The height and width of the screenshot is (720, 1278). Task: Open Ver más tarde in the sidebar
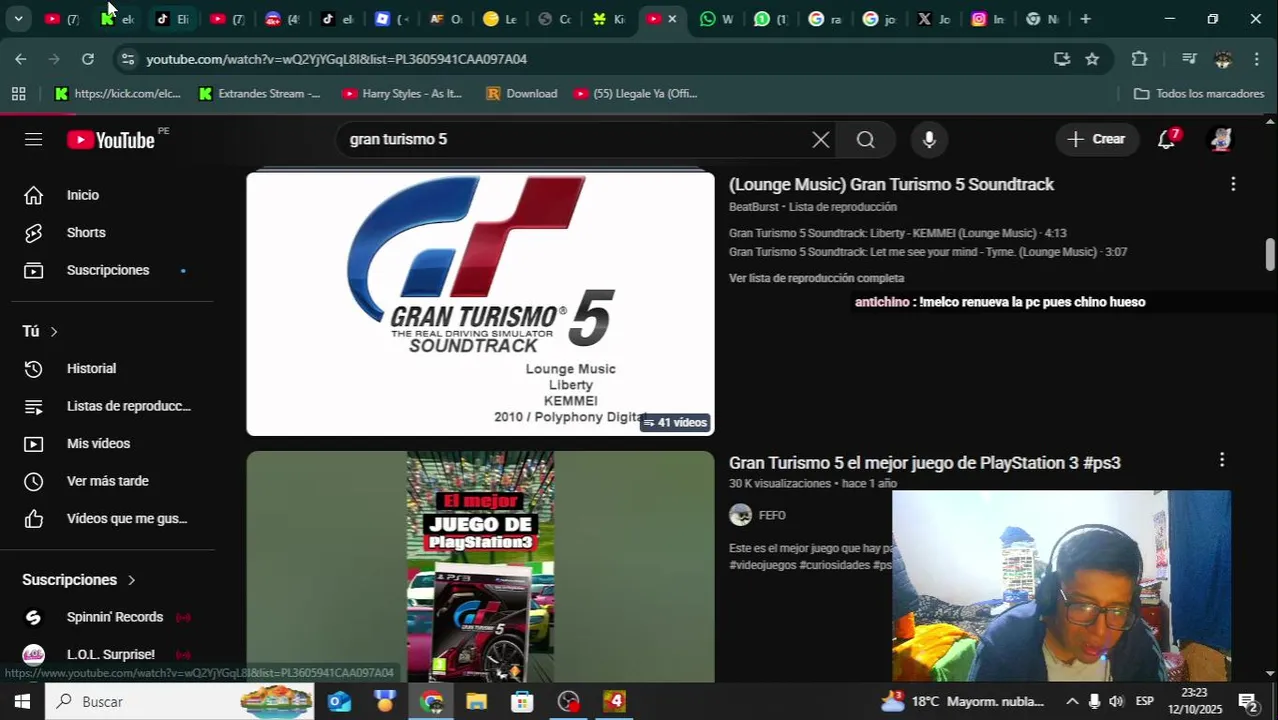pyautogui.click(x=107, y=481)
